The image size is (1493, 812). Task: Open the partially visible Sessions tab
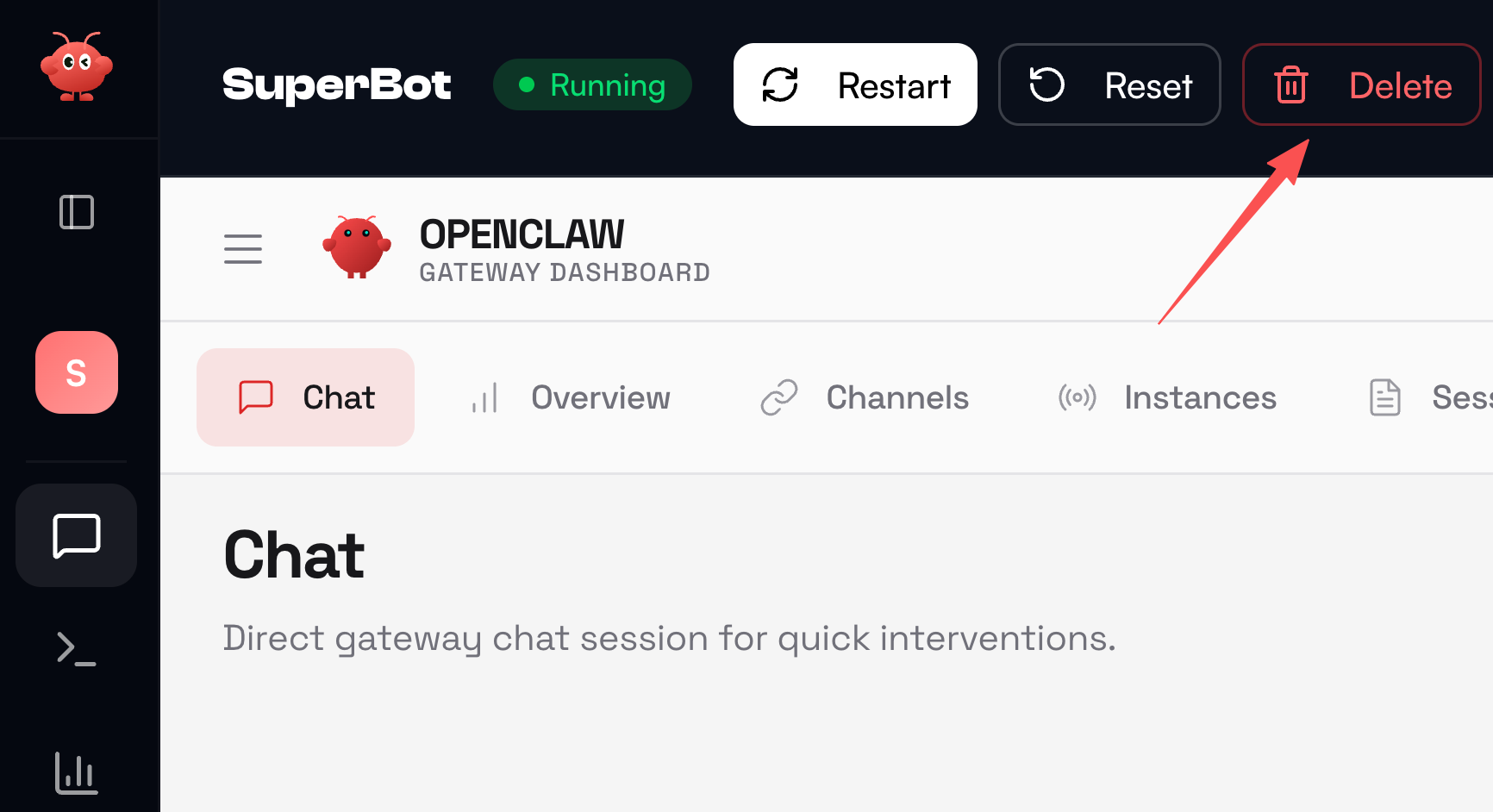(x=1431, y=397)
